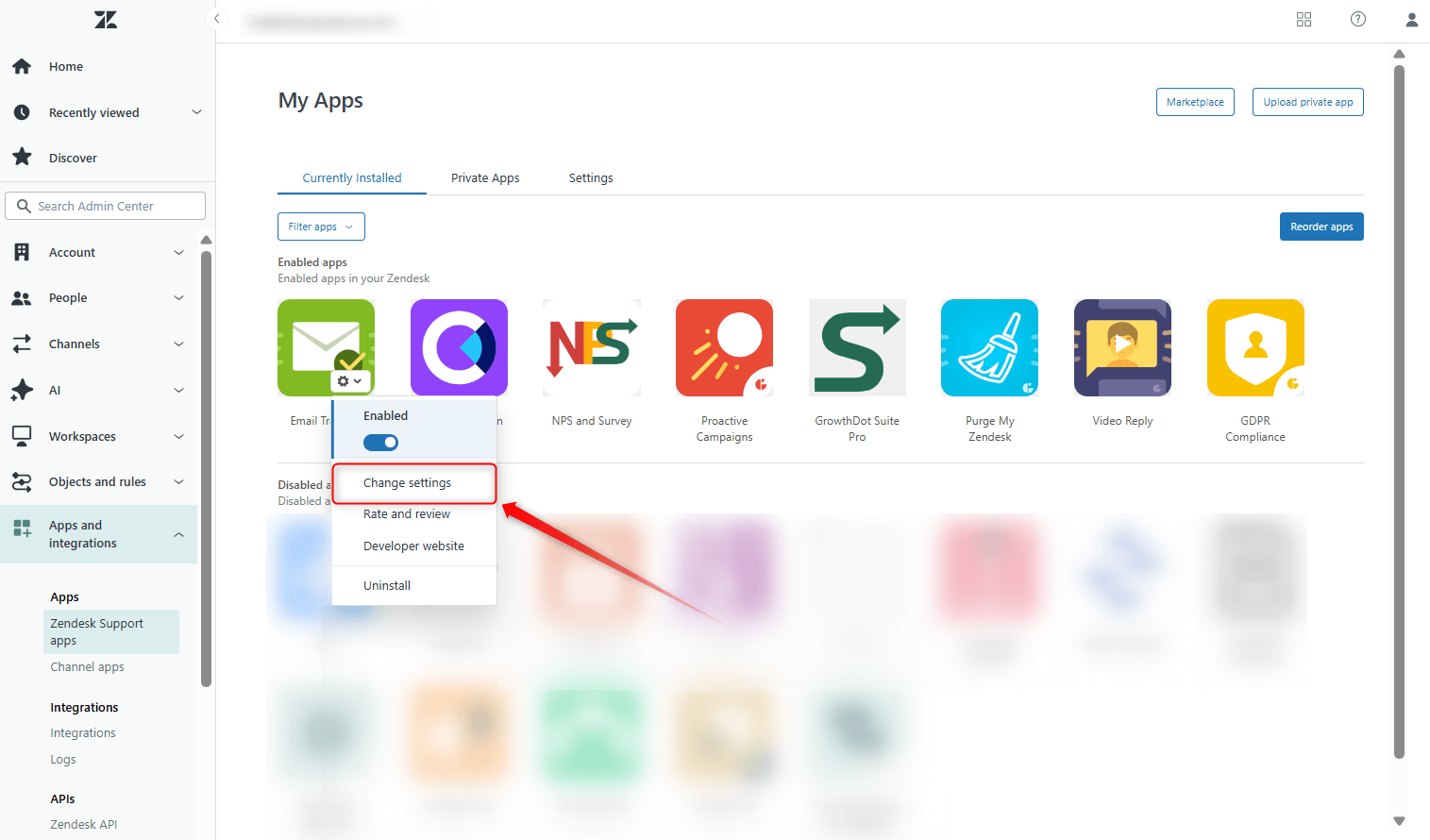Open the user profile icon

[1412, 19]
